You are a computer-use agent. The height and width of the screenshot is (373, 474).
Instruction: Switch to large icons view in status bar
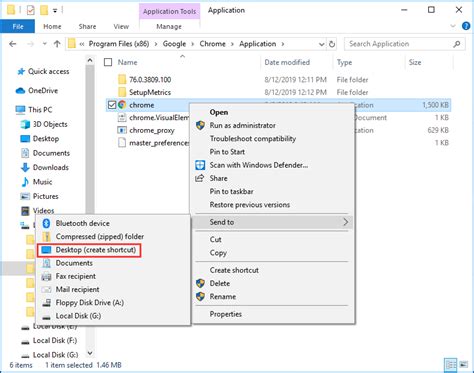coord(463,365)
